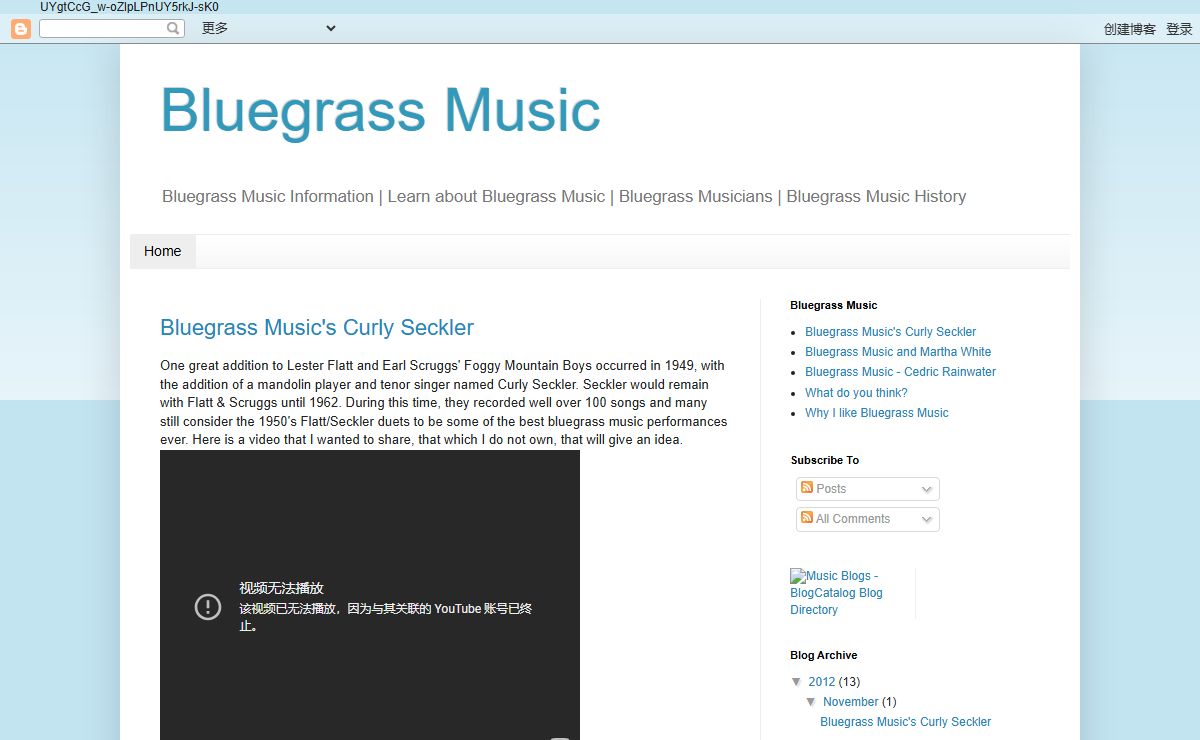Open Bluegrass Music and Martha White link
1200x740 pixels.
coord(898,351)
